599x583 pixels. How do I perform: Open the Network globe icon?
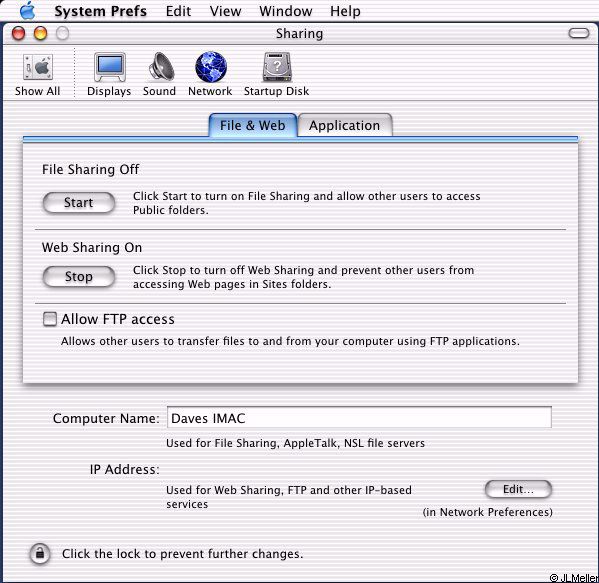[211, 67]
